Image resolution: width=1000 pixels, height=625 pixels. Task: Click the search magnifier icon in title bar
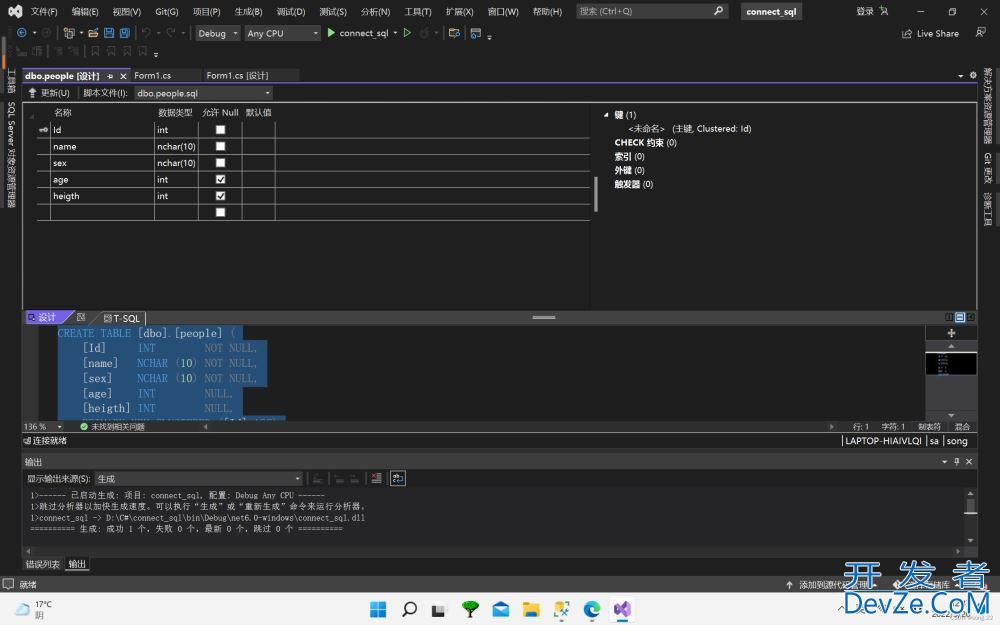tap(718, 11)
